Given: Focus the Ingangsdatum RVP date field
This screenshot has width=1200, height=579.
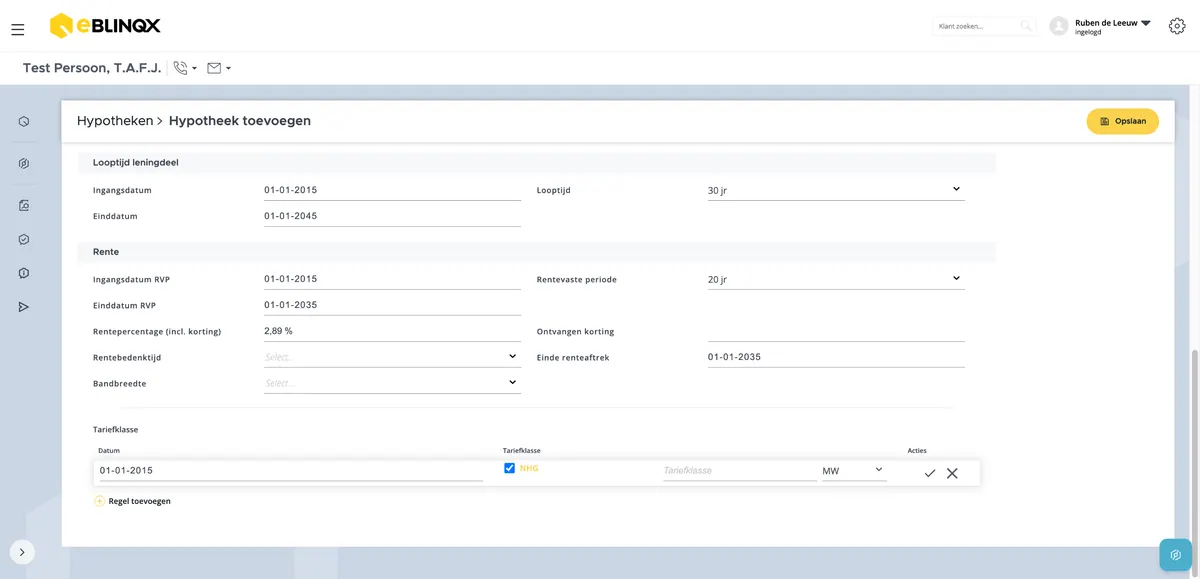Looking at the screenshot, I should pyautogui.click(x=392, y=279).
